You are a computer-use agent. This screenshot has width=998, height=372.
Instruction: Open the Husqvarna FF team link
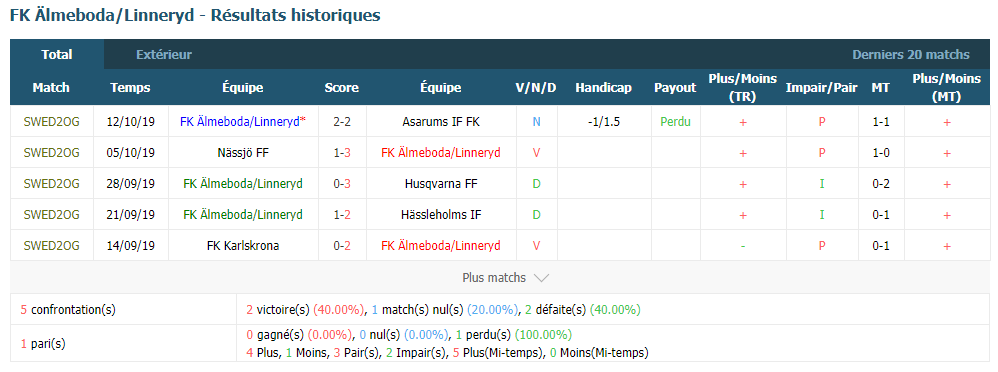441,184
